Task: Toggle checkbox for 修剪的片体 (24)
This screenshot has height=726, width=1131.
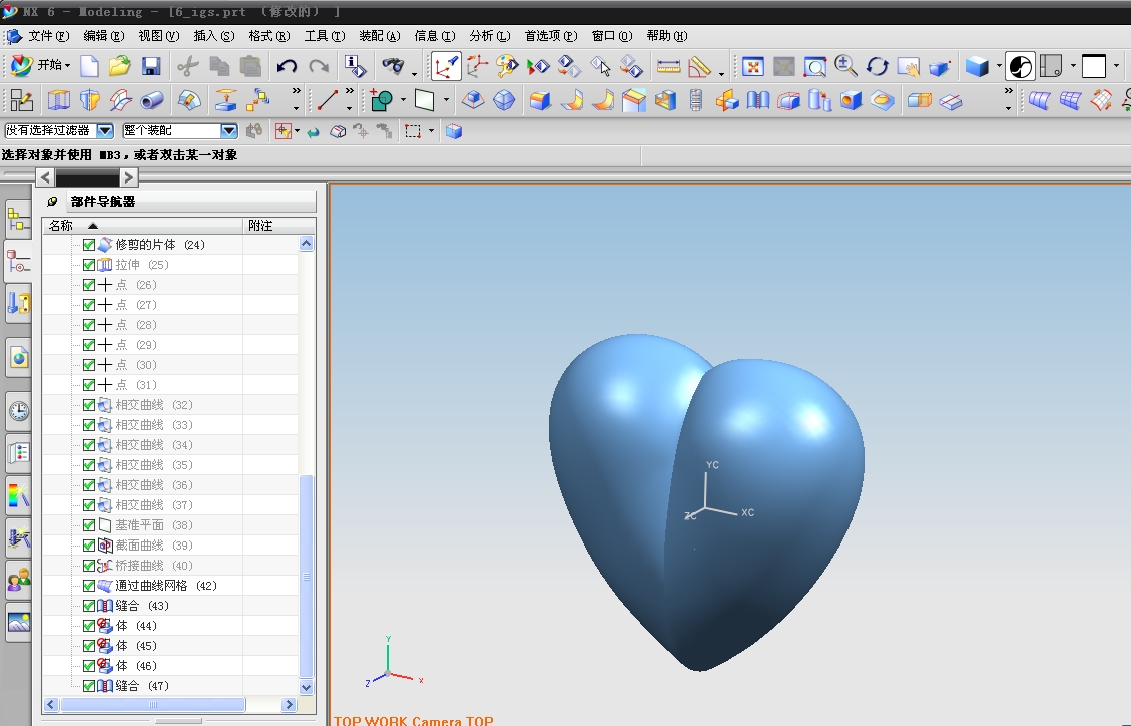Action: click(x=89, y=245)
